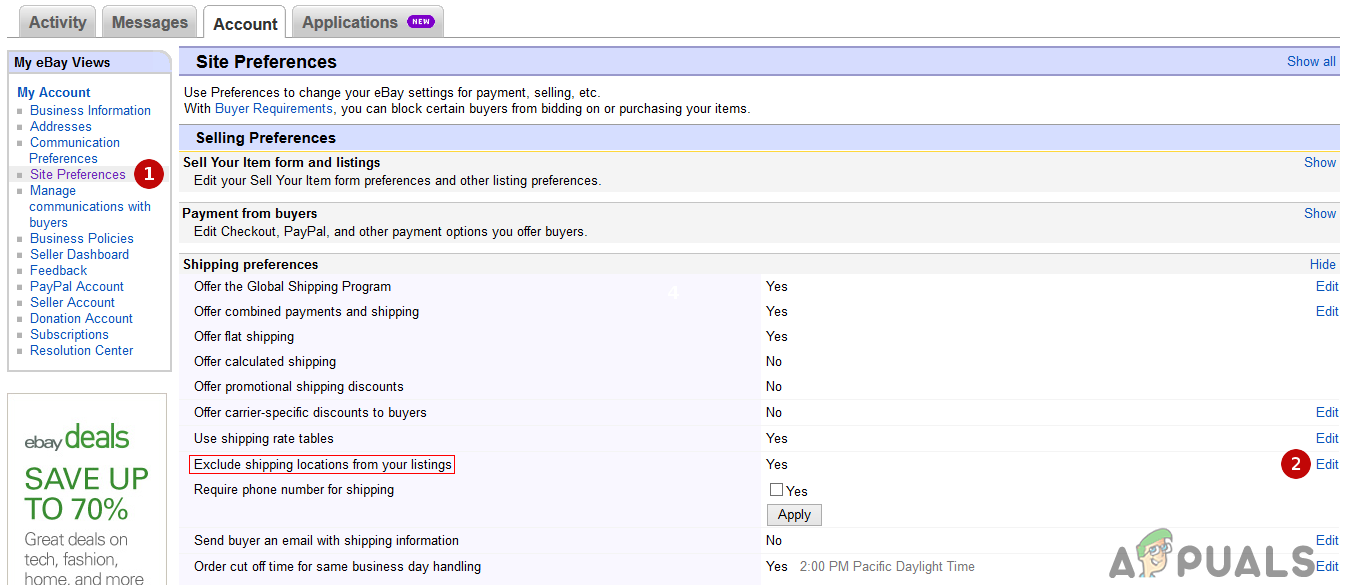Show Sell Your Item form preferences
1348x585 pixels.
click(1319, 162)
